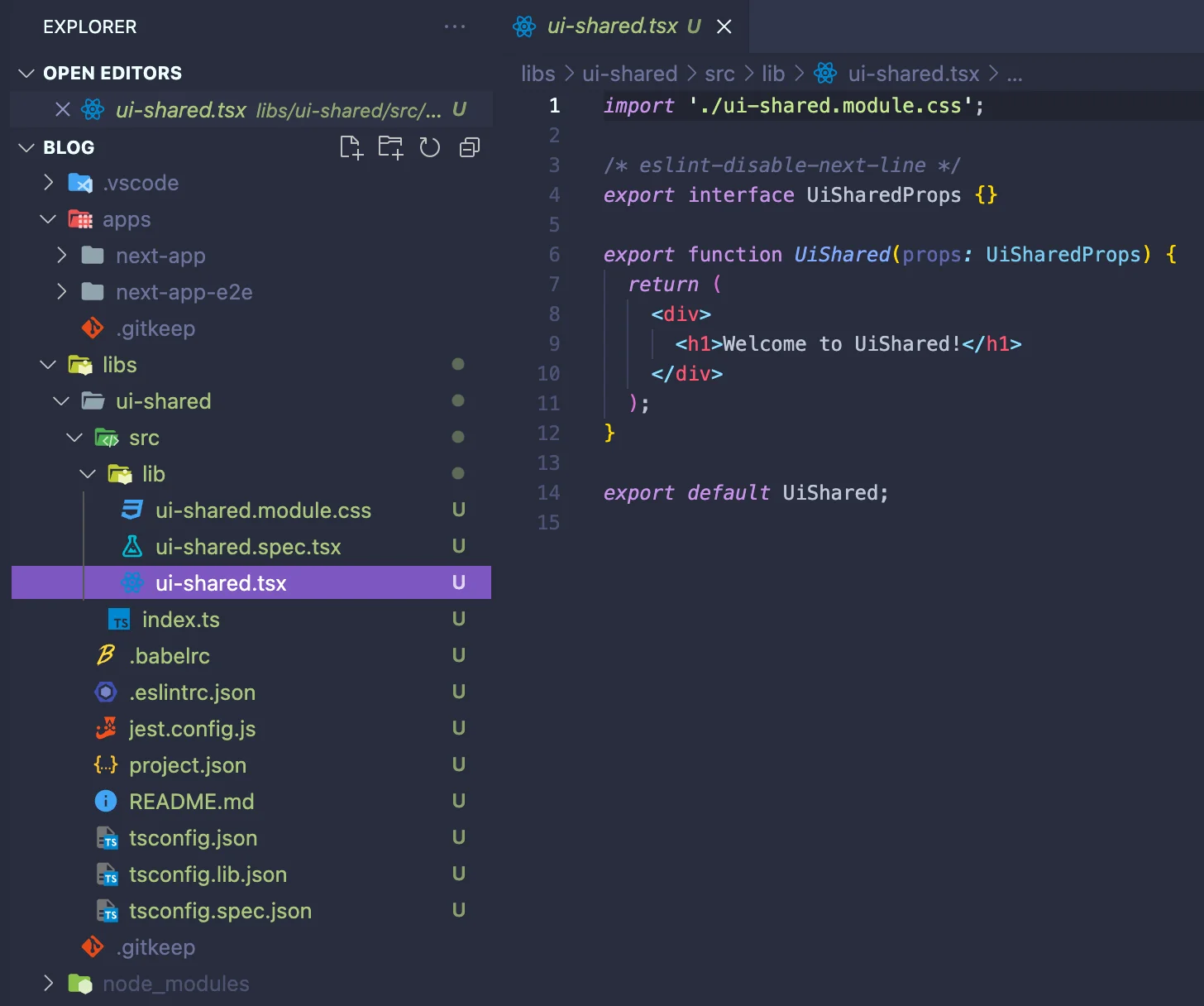Click line number 9 in the editor gutter

point(554,344)
